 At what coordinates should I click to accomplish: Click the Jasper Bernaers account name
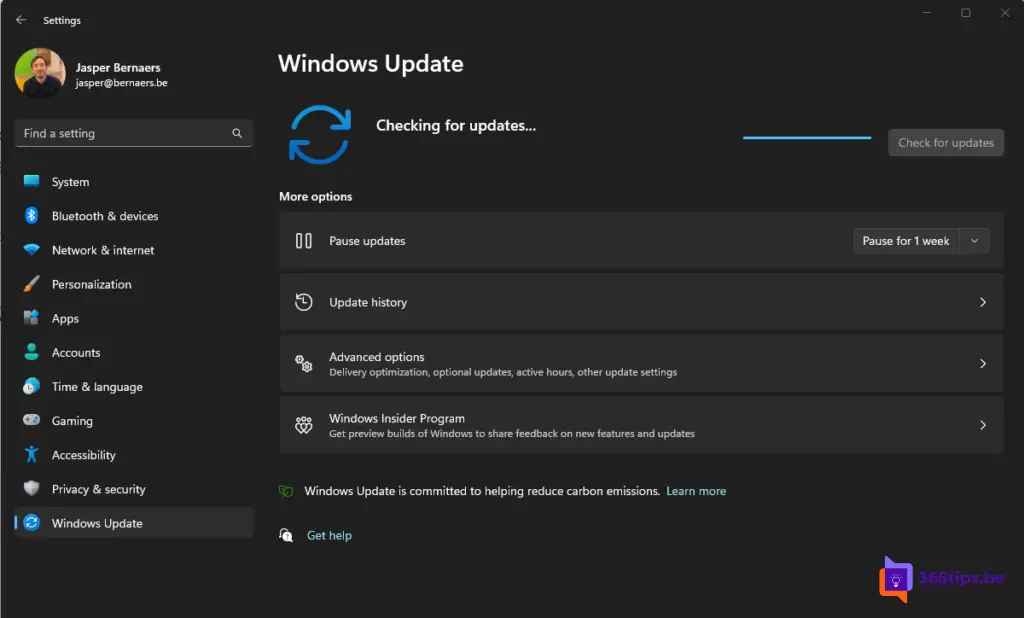click(x=118, y=67)
